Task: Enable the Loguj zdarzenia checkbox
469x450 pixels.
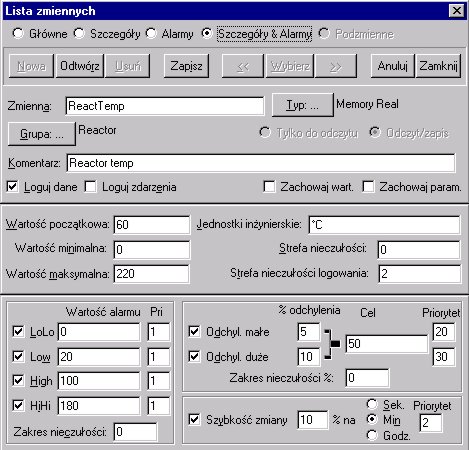Action: (x=90, y=186)
